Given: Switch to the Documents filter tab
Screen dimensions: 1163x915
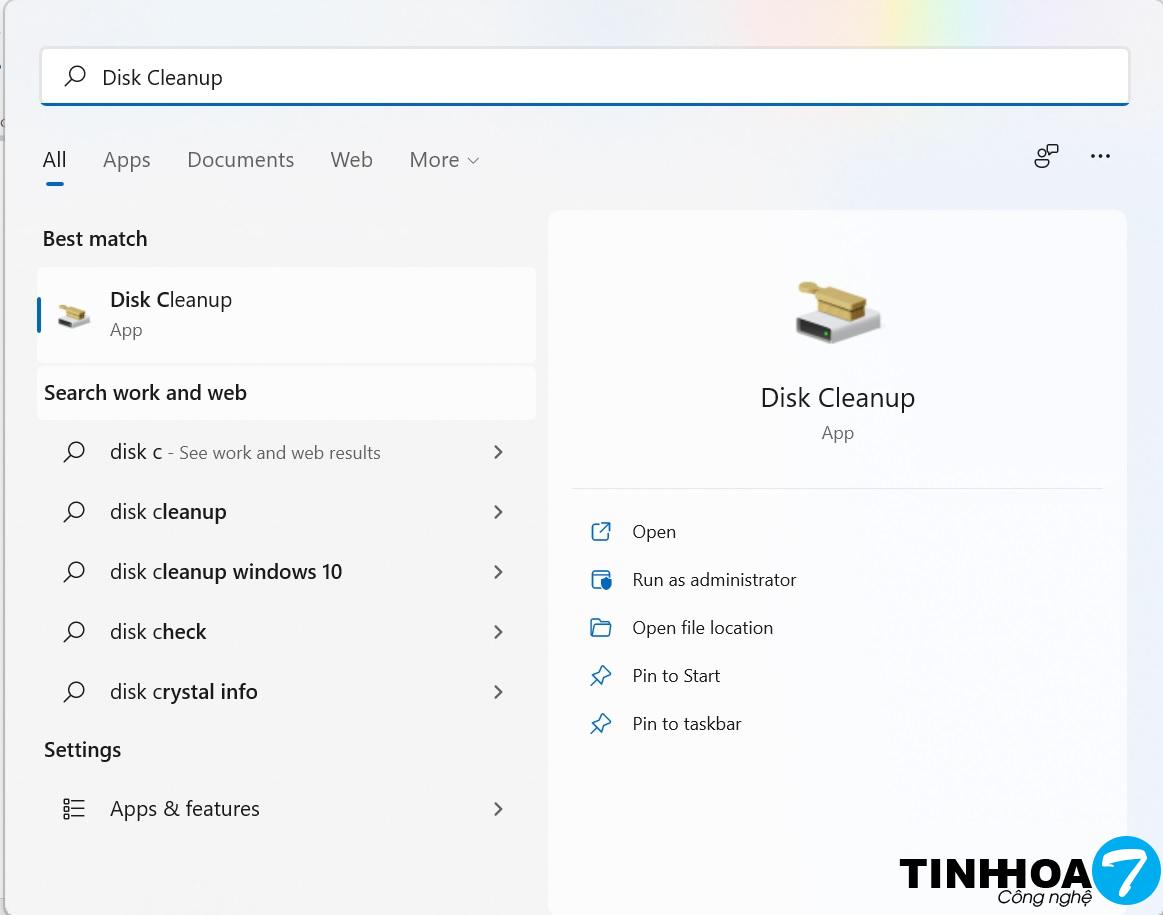Looking at the screenshot, I should click(x=240, y=160).
